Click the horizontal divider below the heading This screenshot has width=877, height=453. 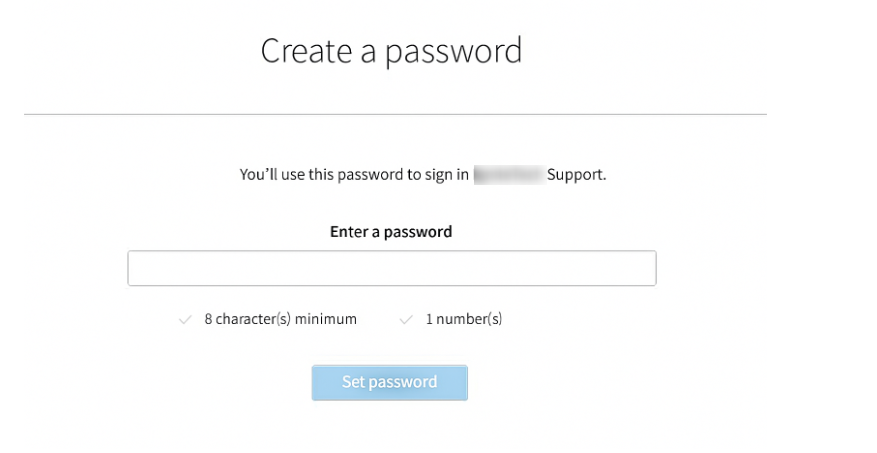(x=395, y=114)
